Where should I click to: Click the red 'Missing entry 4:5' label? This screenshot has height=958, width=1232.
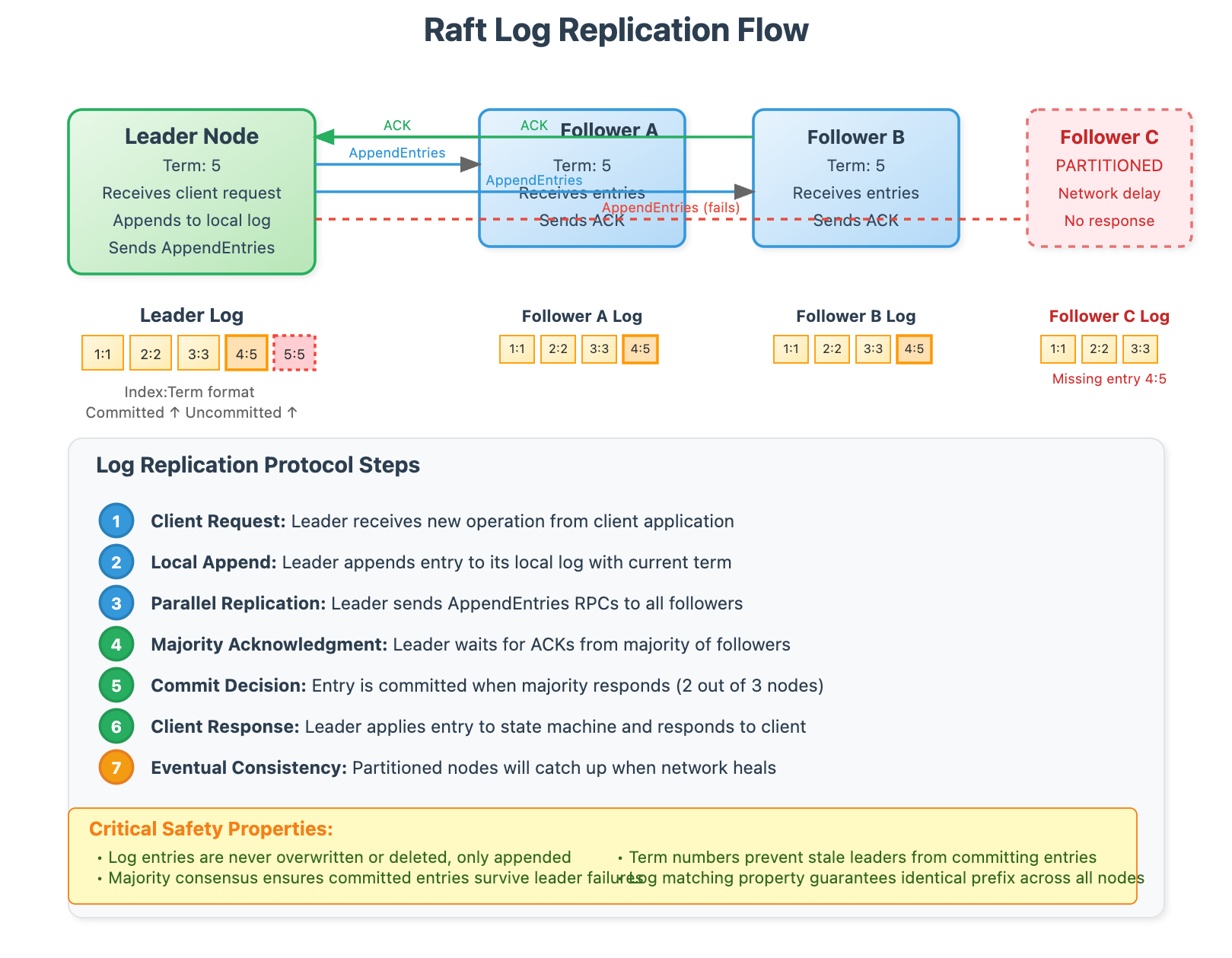click(x=1109, y=378)
